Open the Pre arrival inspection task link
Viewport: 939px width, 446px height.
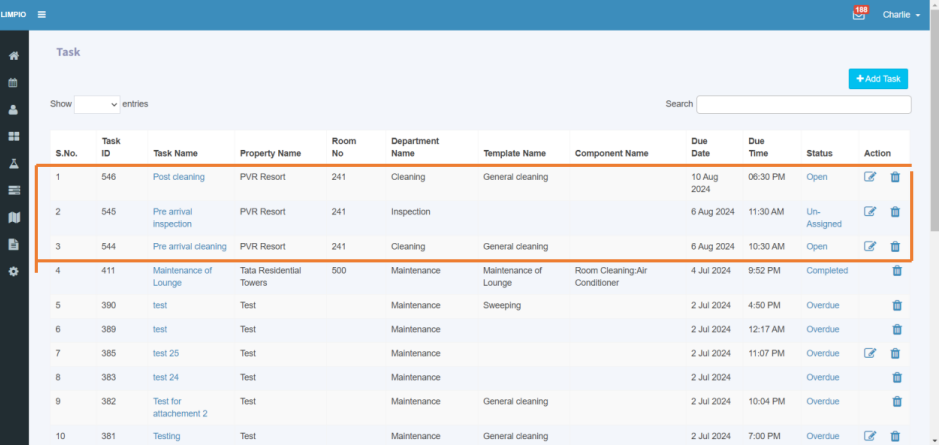click(x=172, y=218)
